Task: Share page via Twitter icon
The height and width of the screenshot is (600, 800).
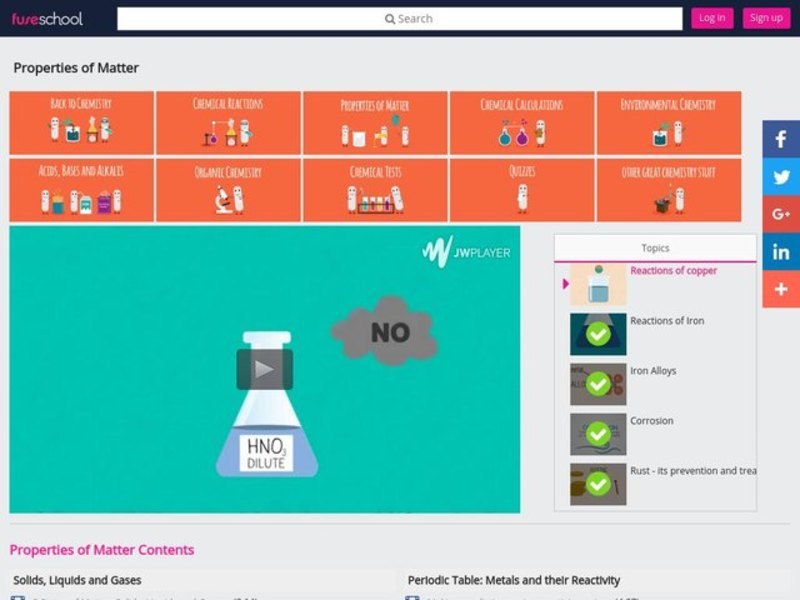Action: (781, 177)
